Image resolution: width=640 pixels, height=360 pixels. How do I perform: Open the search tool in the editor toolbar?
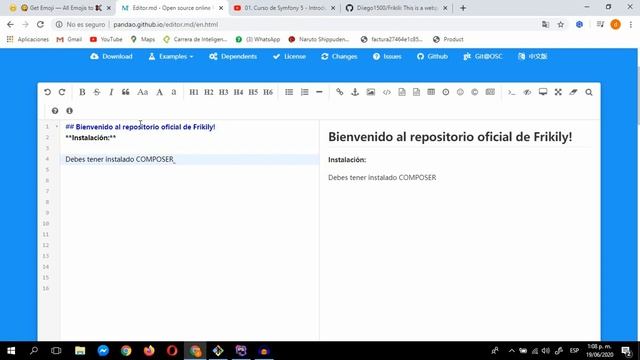click(589, 92)
